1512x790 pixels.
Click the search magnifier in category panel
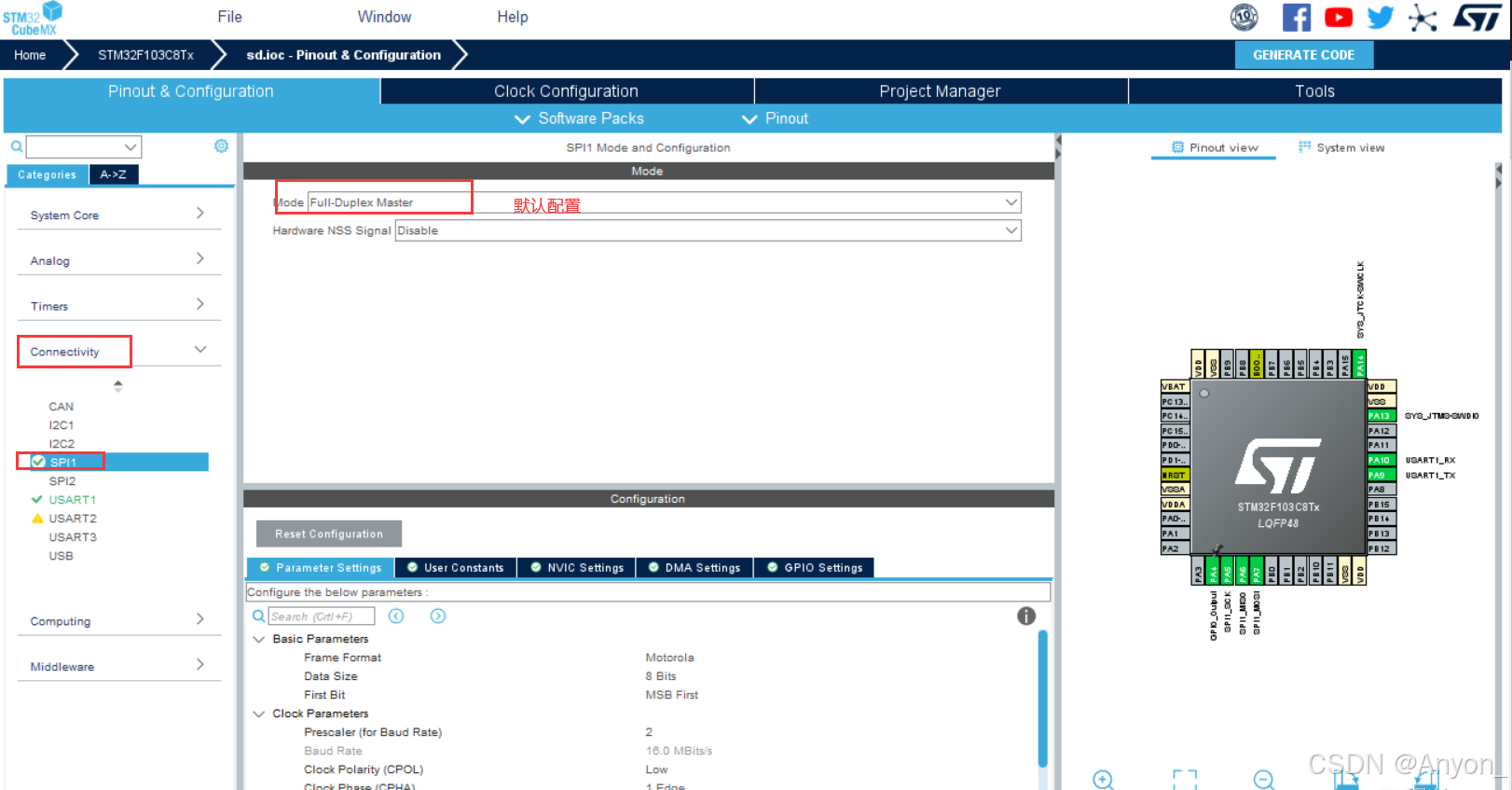point(17,146)
